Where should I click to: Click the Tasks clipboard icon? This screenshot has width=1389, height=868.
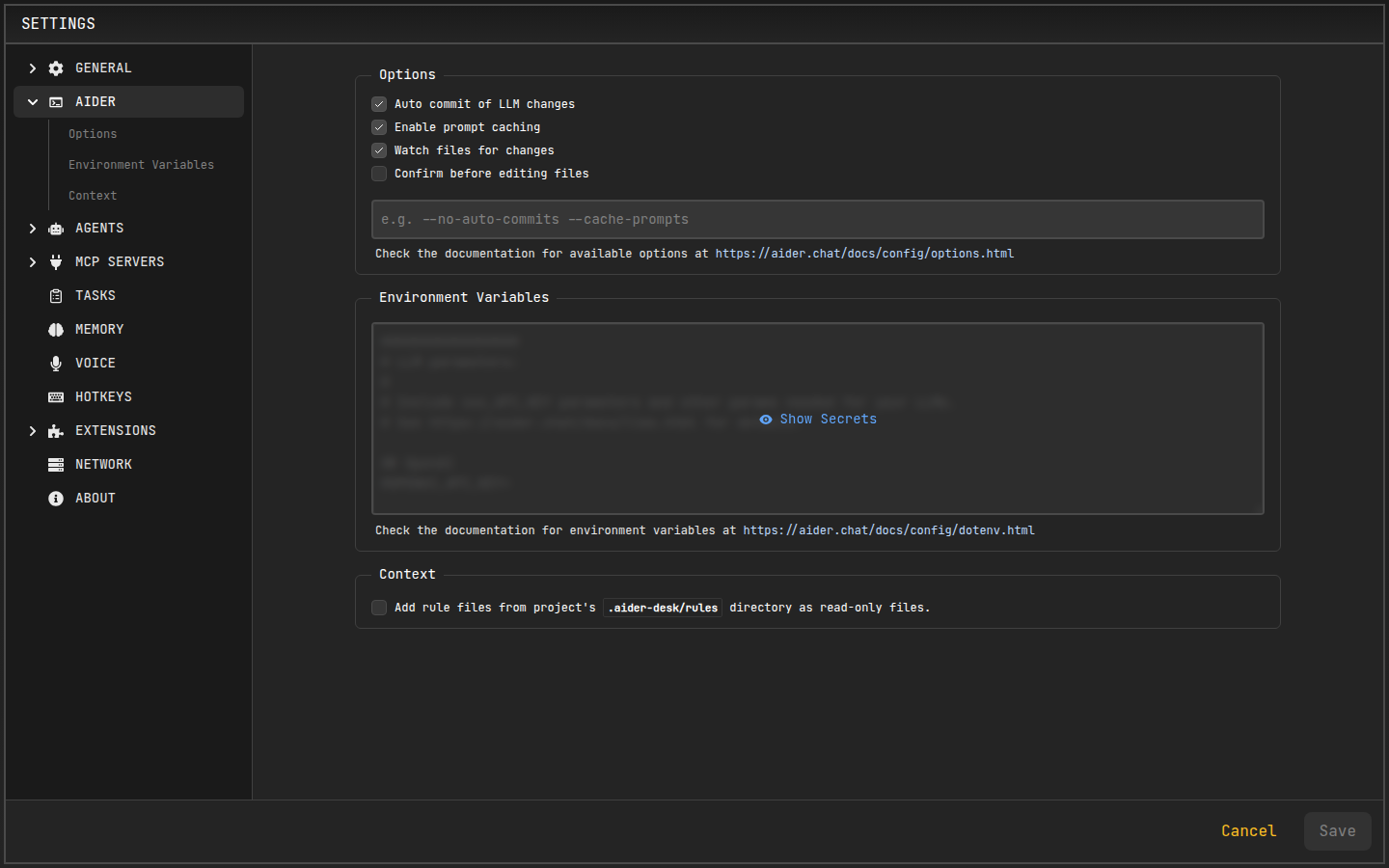click(x=56, y=296)
